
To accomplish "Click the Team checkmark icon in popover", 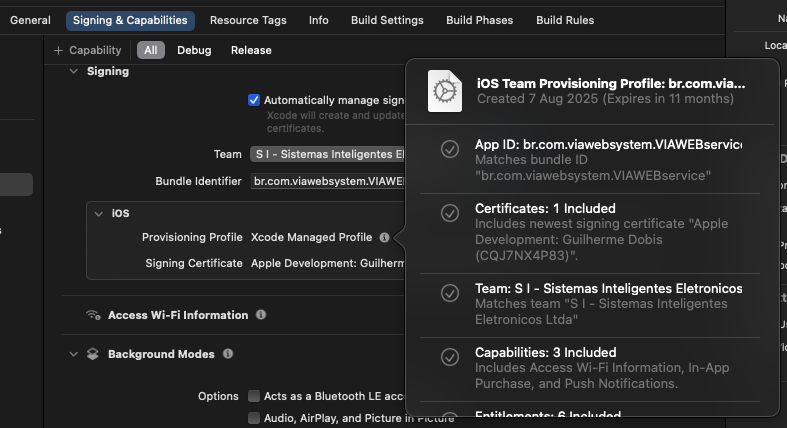I will (x=450, y=293).
